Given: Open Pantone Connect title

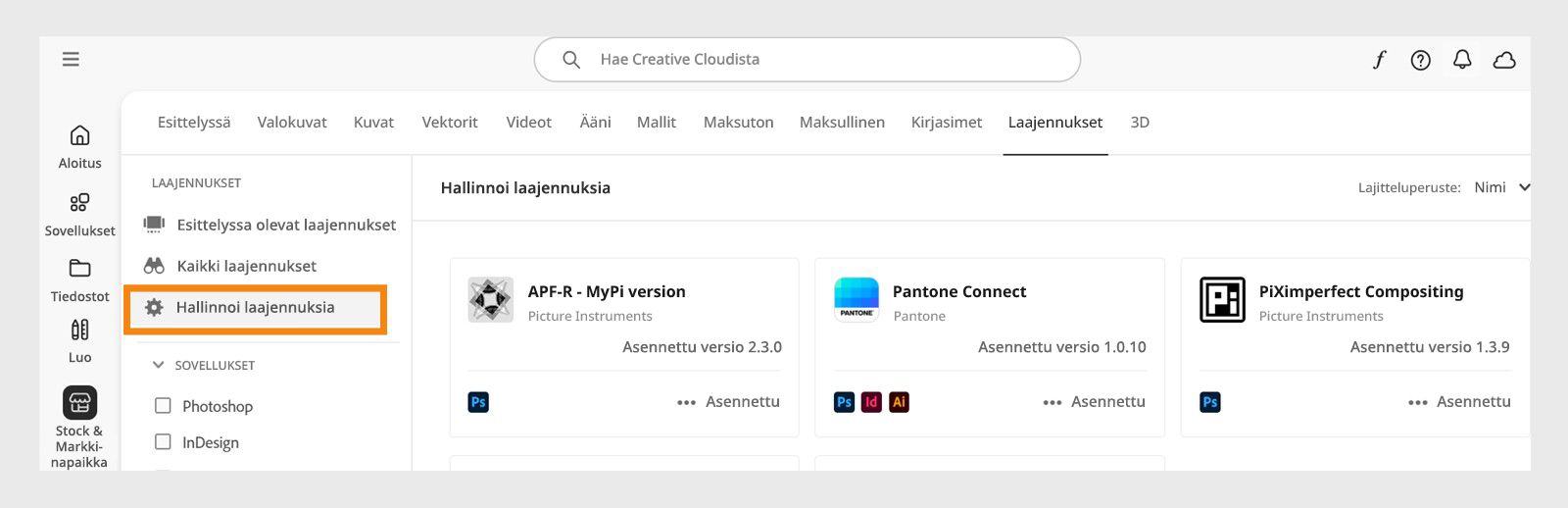Looking at the screenshot, I should point(959,291).
